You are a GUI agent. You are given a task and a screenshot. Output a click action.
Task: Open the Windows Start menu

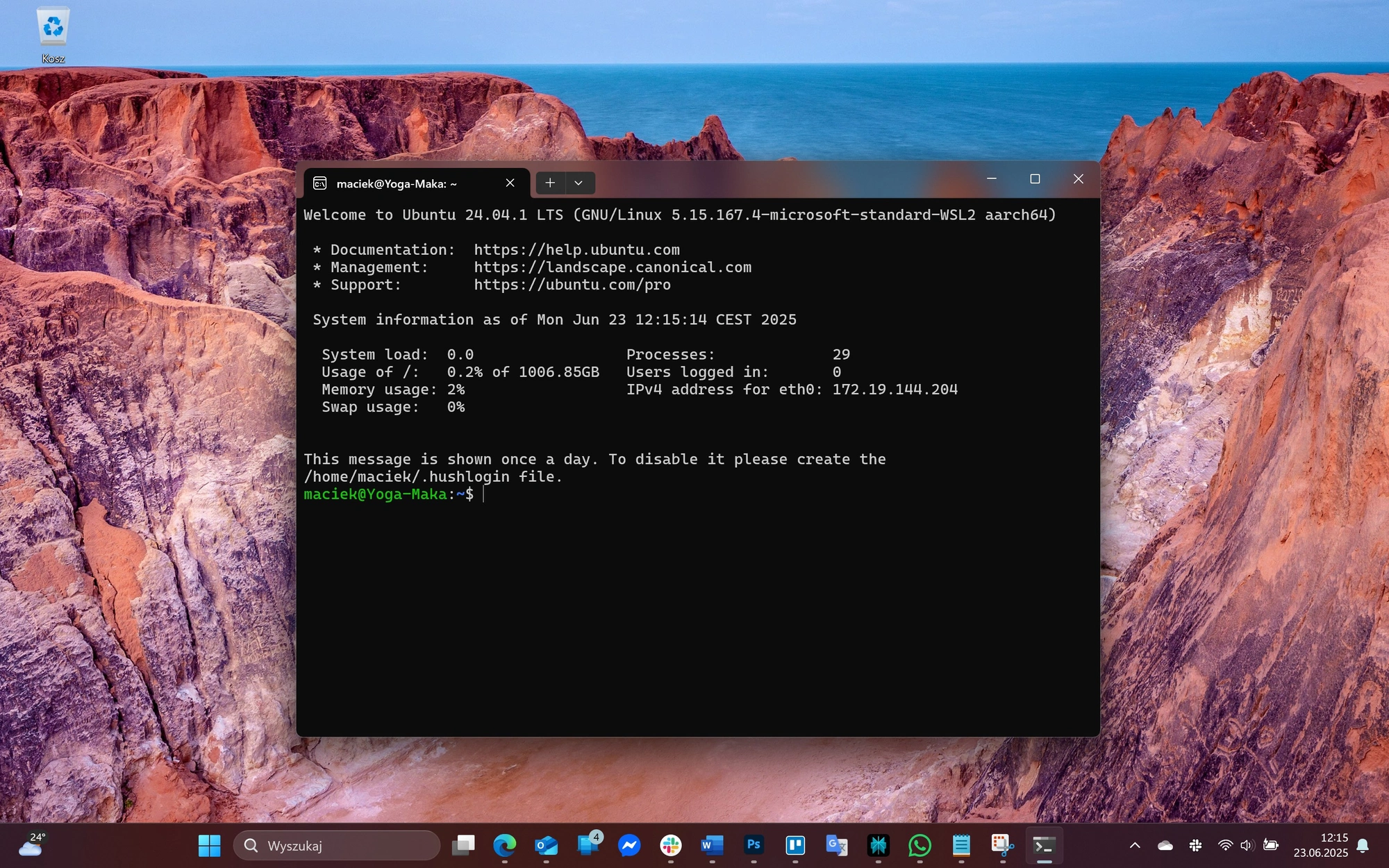click(209, 845)
